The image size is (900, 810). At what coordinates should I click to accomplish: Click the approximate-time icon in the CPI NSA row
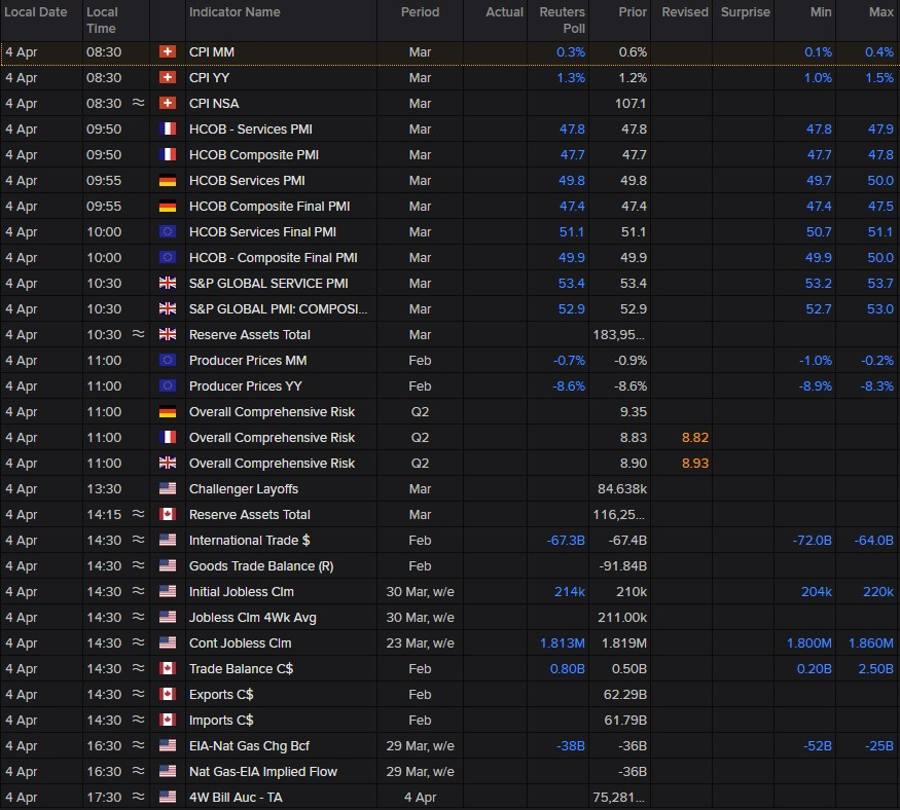tap(138, 103)
